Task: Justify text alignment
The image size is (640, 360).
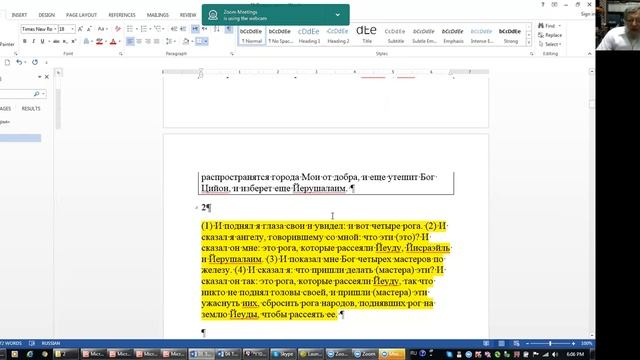Action: [157, 41]
